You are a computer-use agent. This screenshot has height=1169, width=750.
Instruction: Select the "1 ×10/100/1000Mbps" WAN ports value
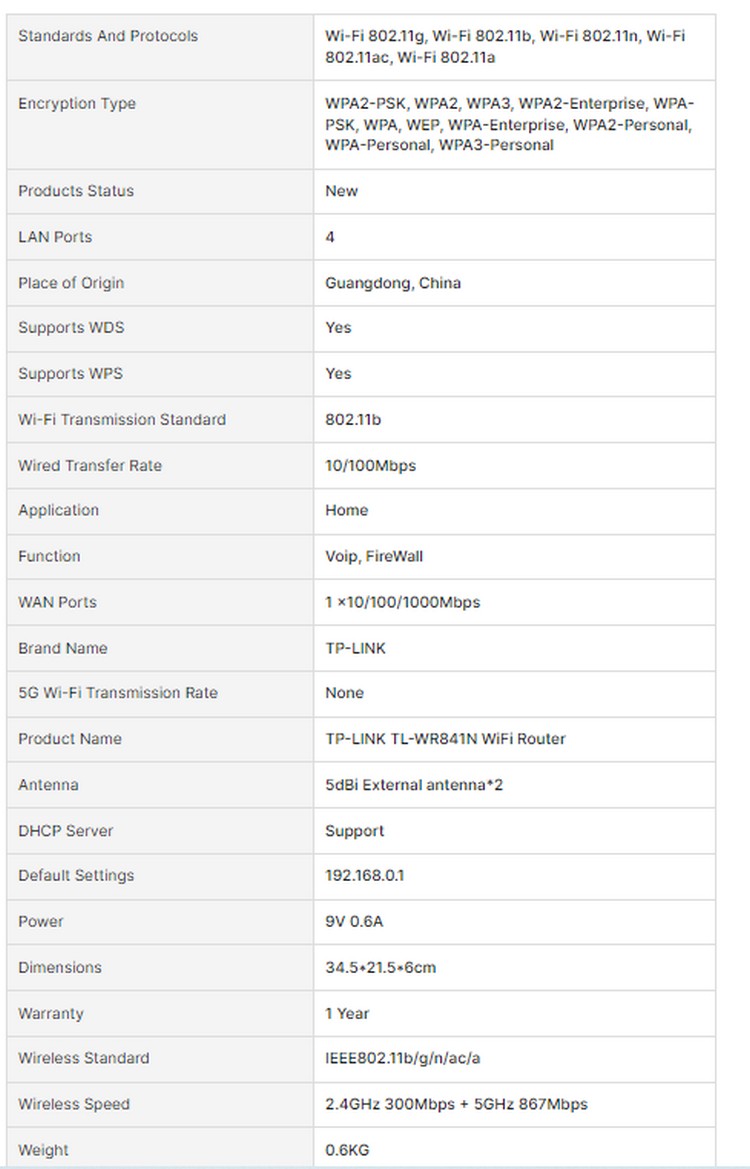point(402,602)
